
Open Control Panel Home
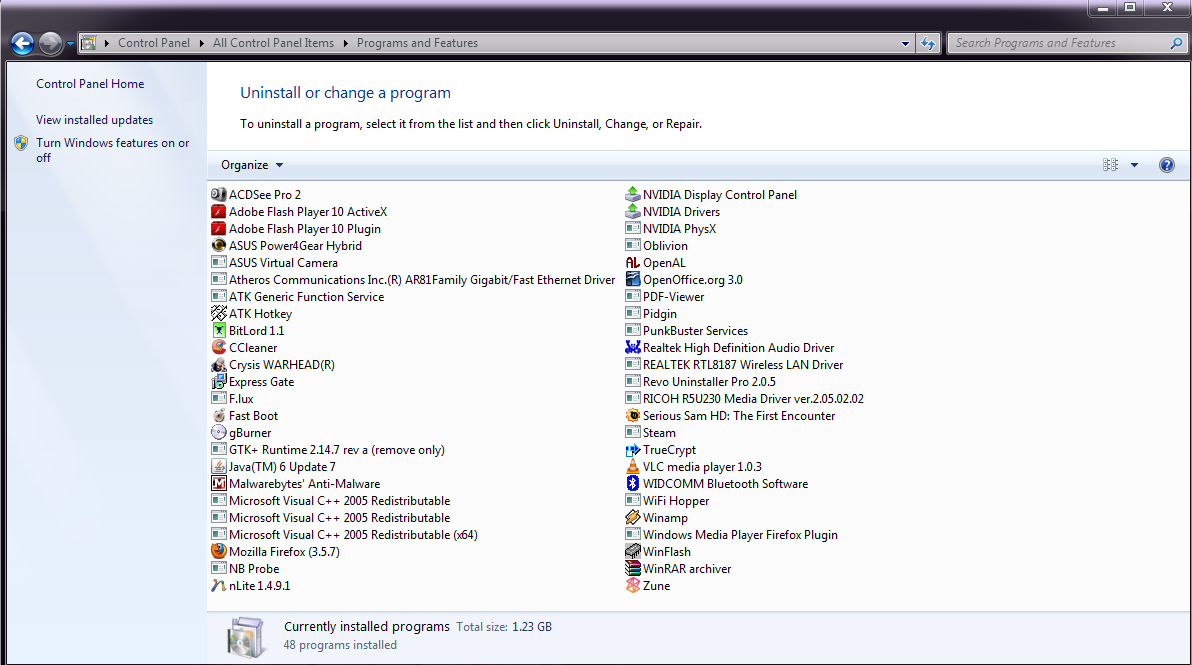90,84
